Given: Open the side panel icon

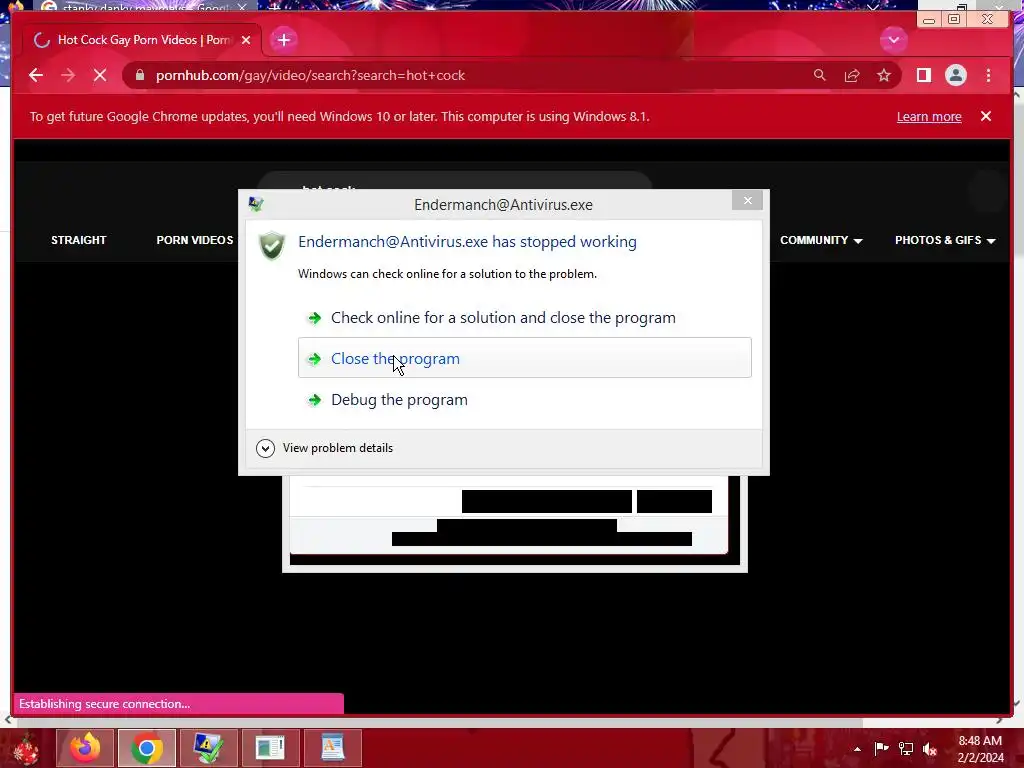Looking at the screenshot, I should click(923, 75).
